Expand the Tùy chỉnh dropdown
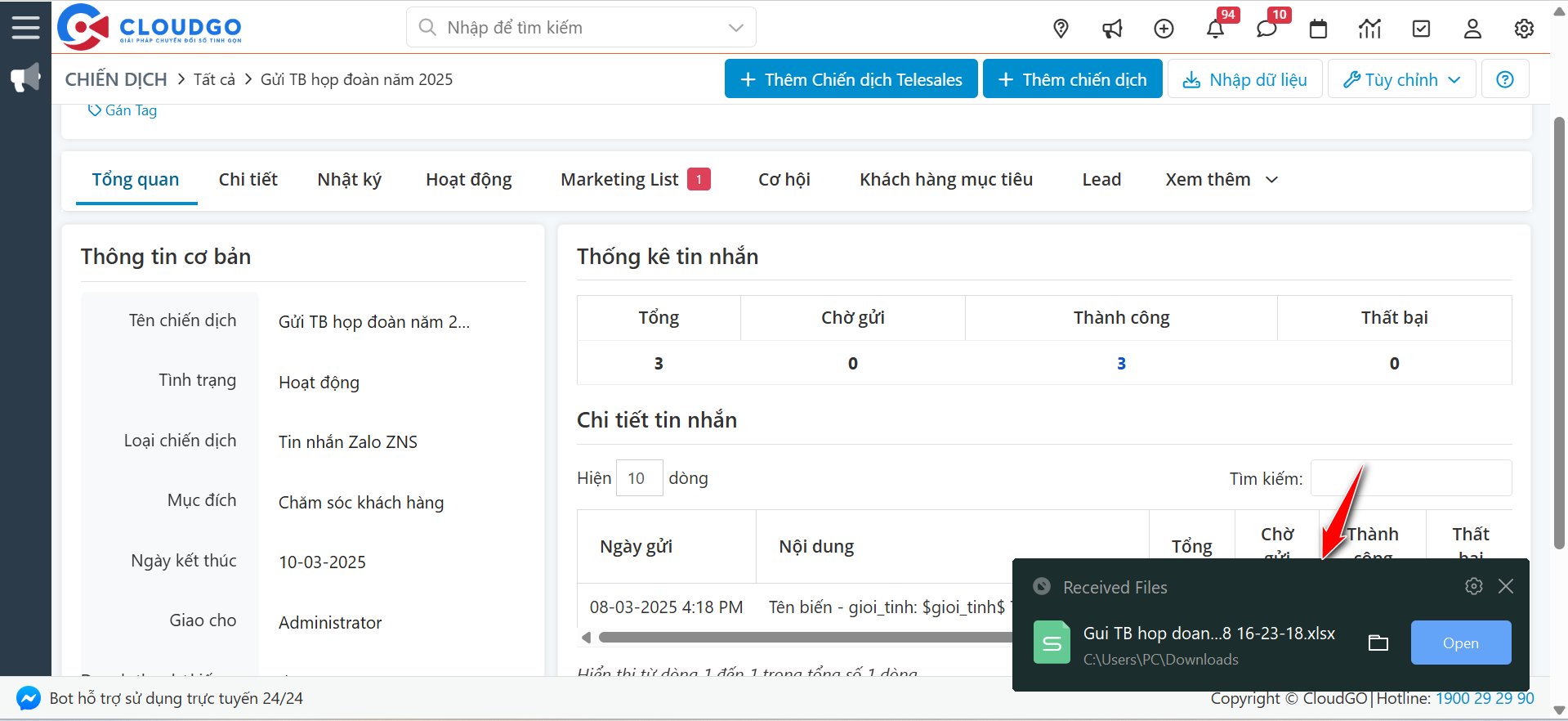 coord(1401,79)
